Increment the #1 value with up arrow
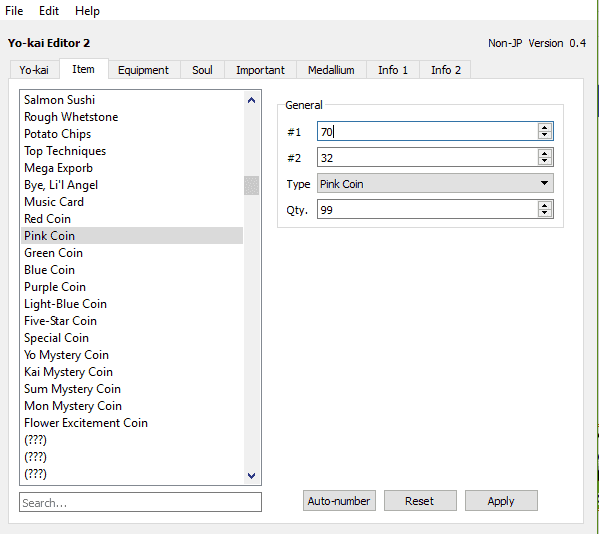This screenshot has width=599, height=534. [x=544, y=128]
